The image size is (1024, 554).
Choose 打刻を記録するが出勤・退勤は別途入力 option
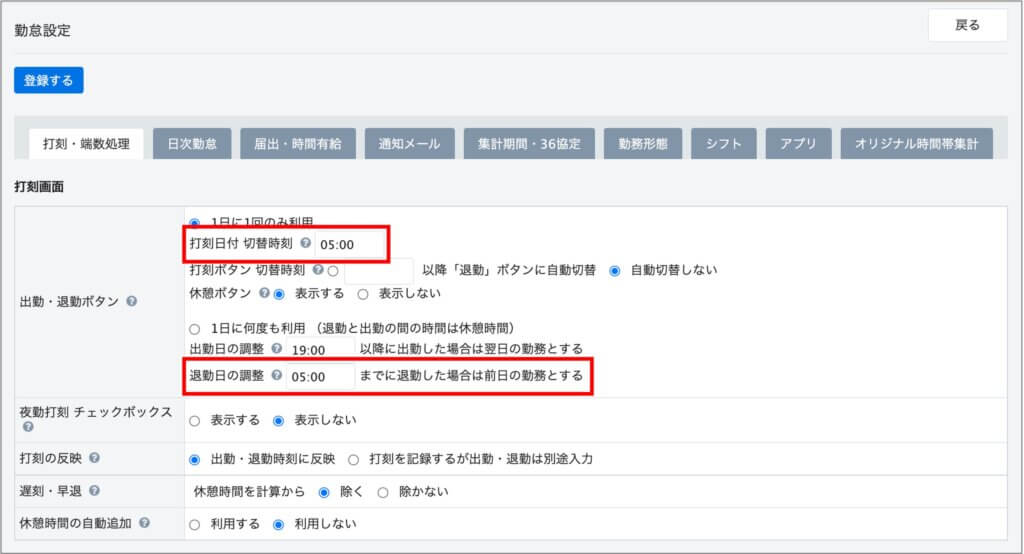353,459
